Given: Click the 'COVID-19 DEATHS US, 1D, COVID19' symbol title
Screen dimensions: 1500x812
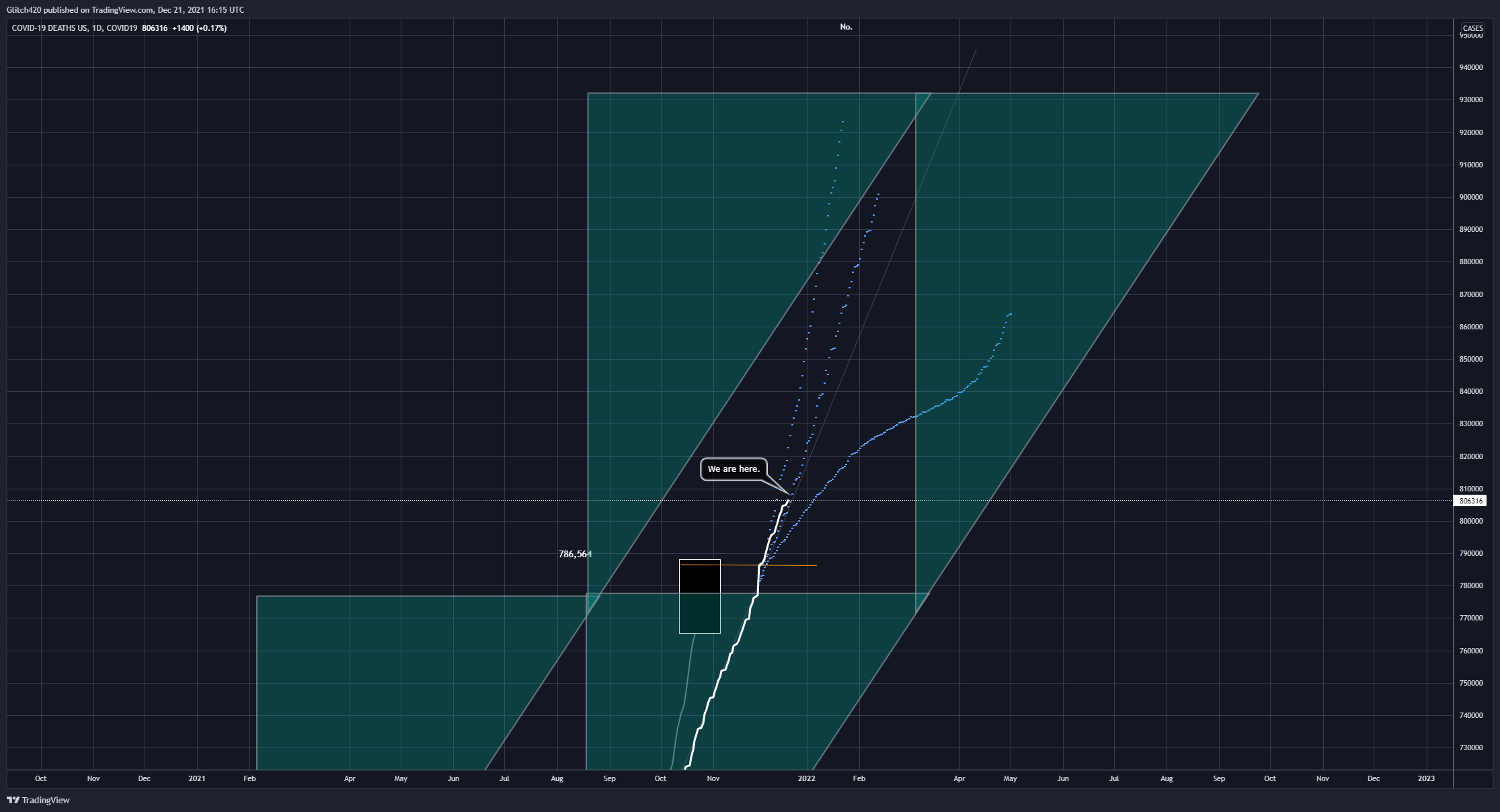Looking at the screenshot, I should point(75,28).
